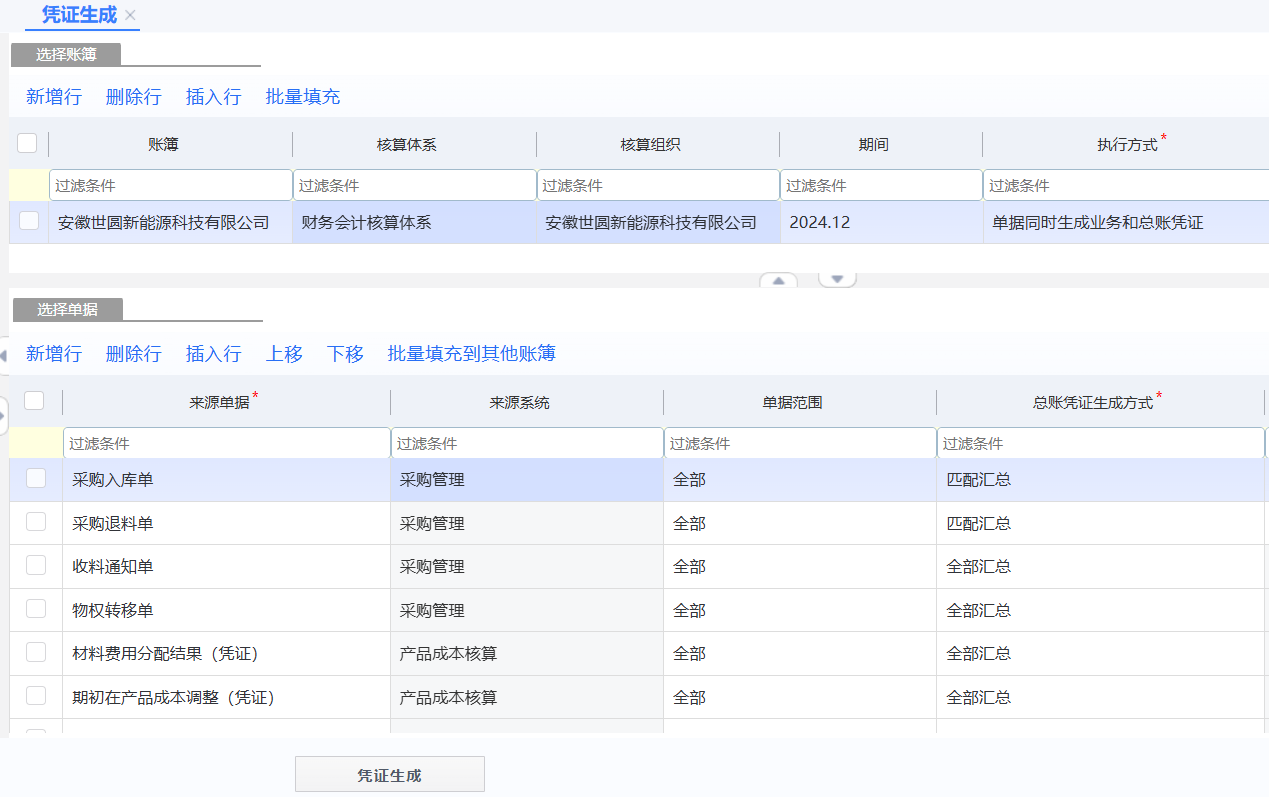Click 插入行 in the 选择单据 section
1269x797 pixels.
[214, 354]
